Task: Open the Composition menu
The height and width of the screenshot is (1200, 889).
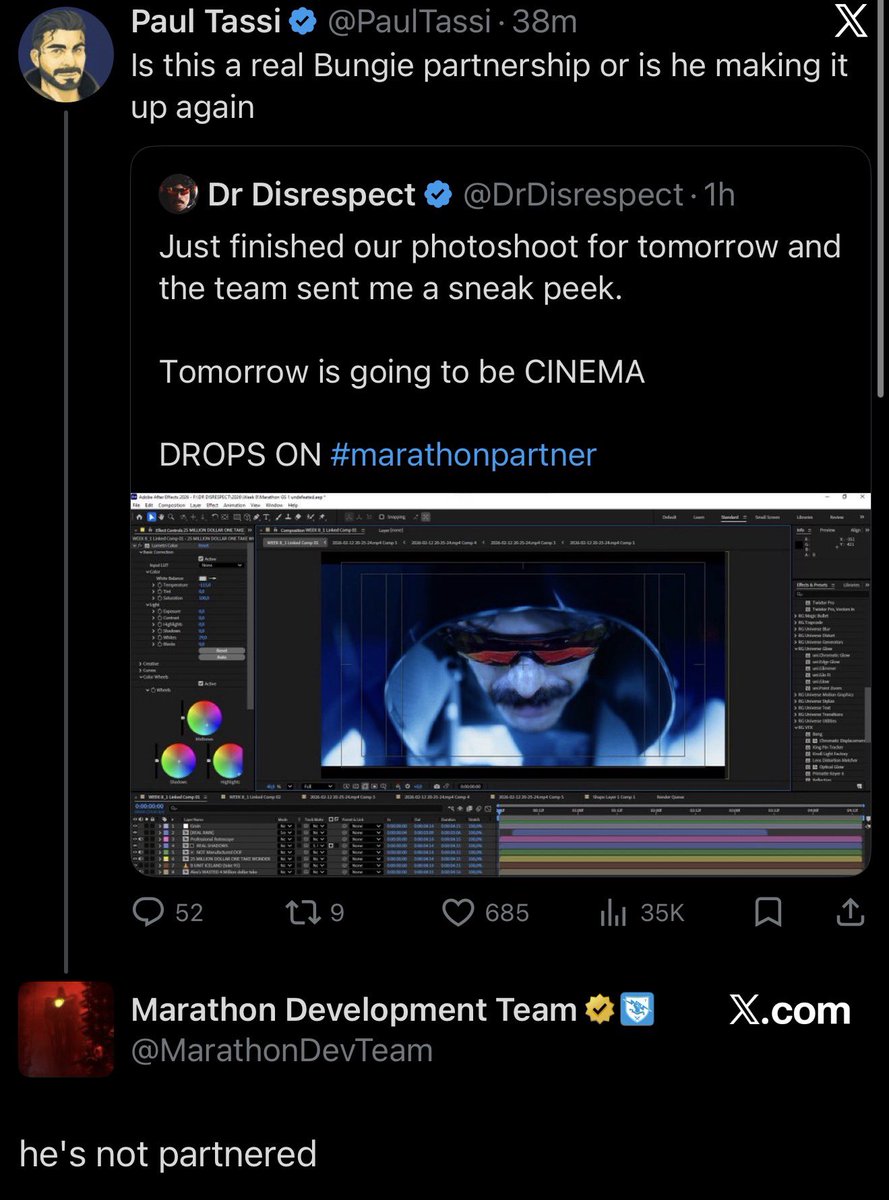Action: tap(170, 506)
